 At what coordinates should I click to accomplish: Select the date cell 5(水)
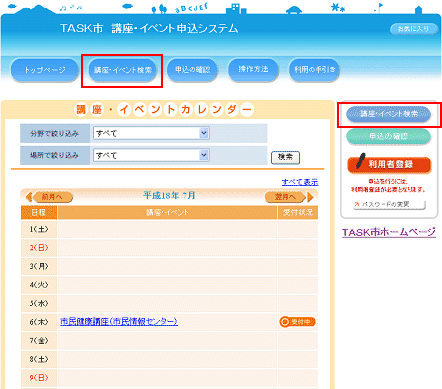pos(39,304)
